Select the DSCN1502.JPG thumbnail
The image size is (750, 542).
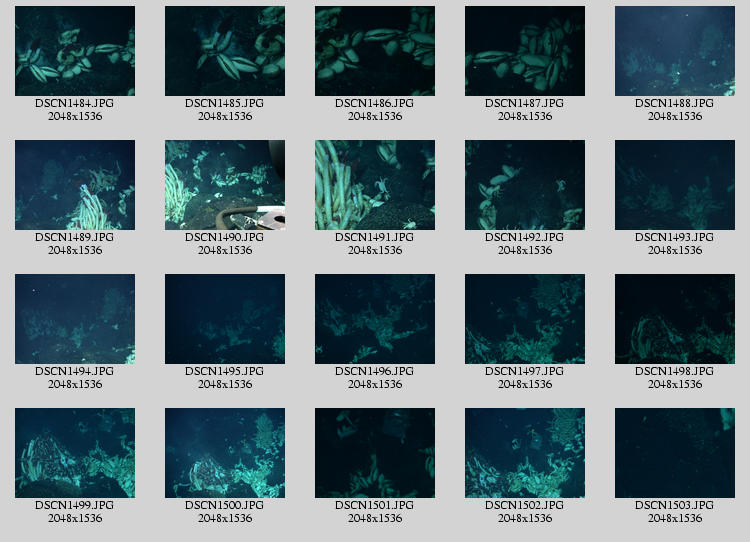525,453
